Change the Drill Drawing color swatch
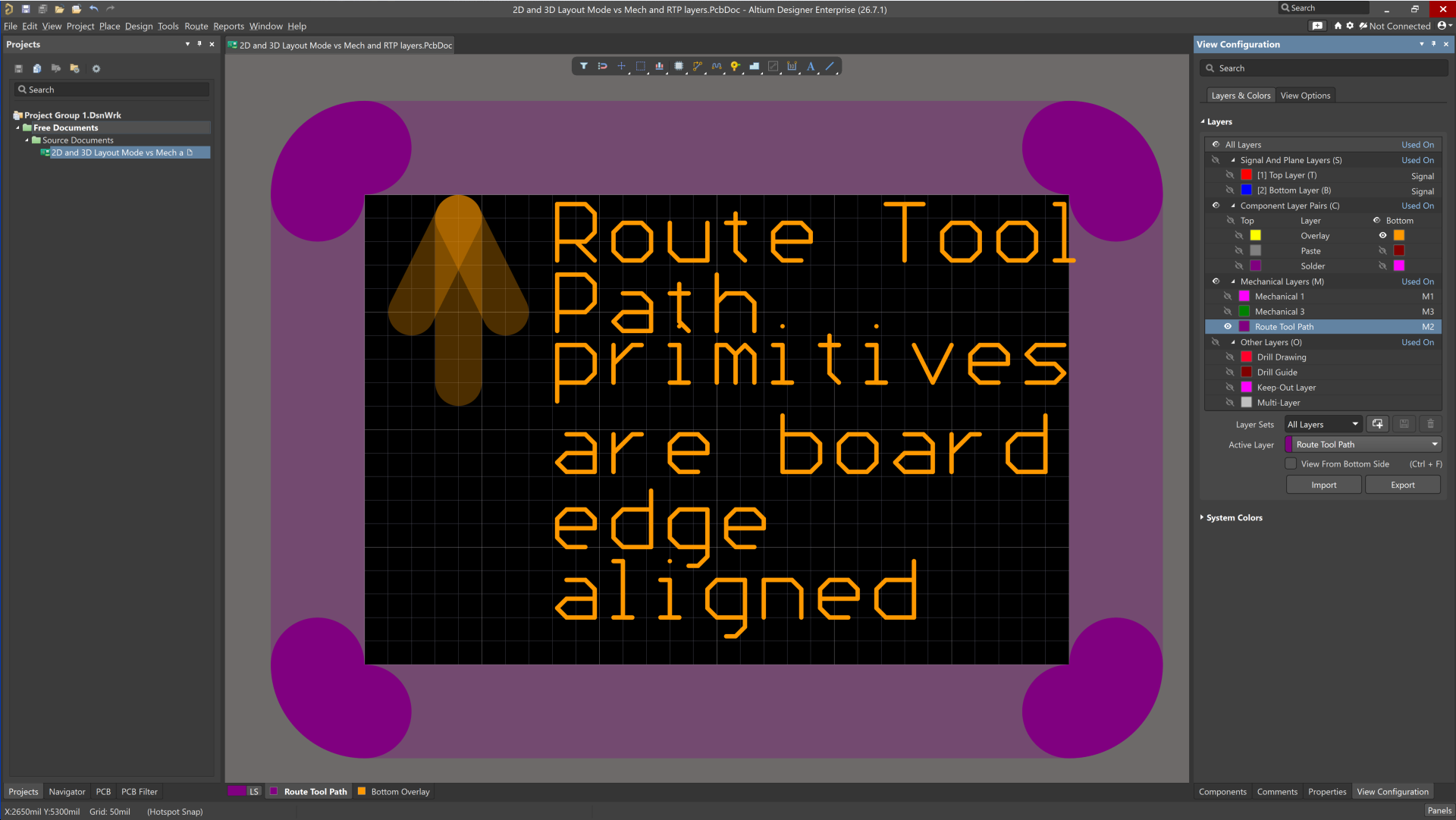Screen dimensions: 1456x820 1246,357
